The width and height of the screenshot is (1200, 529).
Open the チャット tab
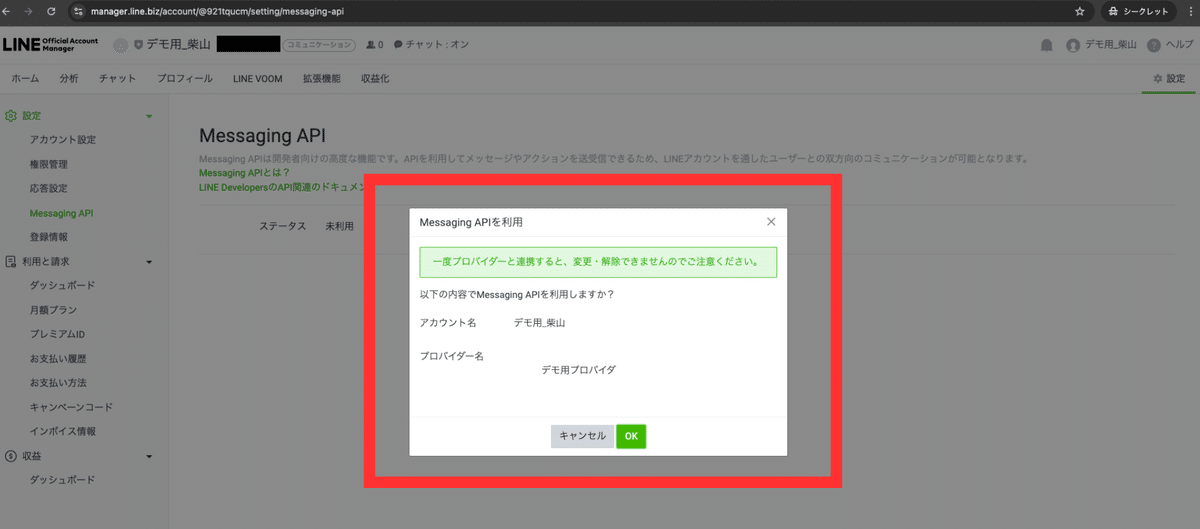coord(118,78)
